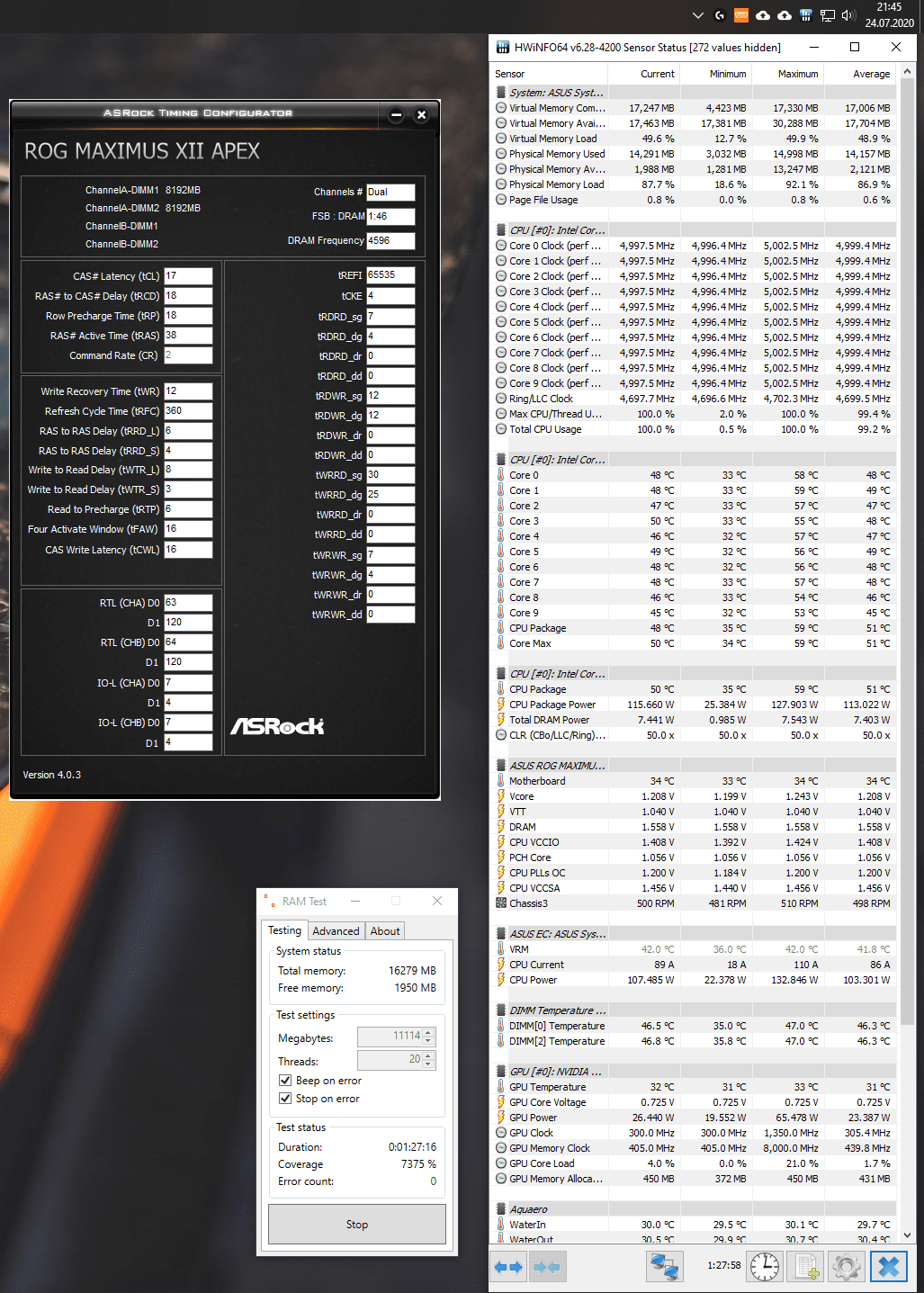Viewport: 924px width, 1293px height.
Task: Open HWiNFO sensor settings gear icon
Action: [x=847, y=1267]
